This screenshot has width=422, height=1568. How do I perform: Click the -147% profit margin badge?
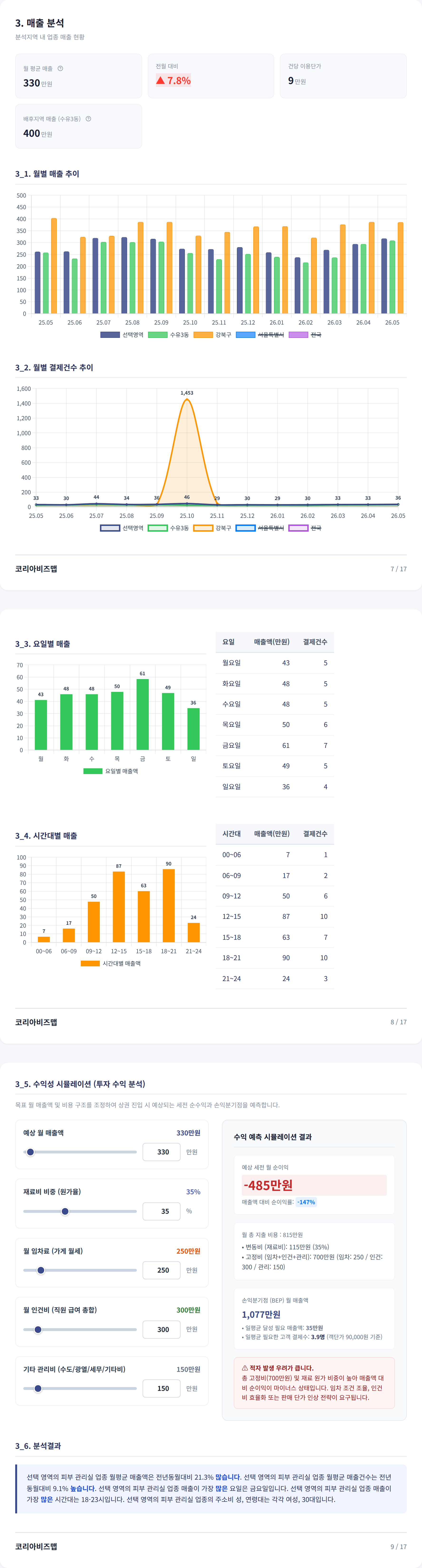point(306,1202)
